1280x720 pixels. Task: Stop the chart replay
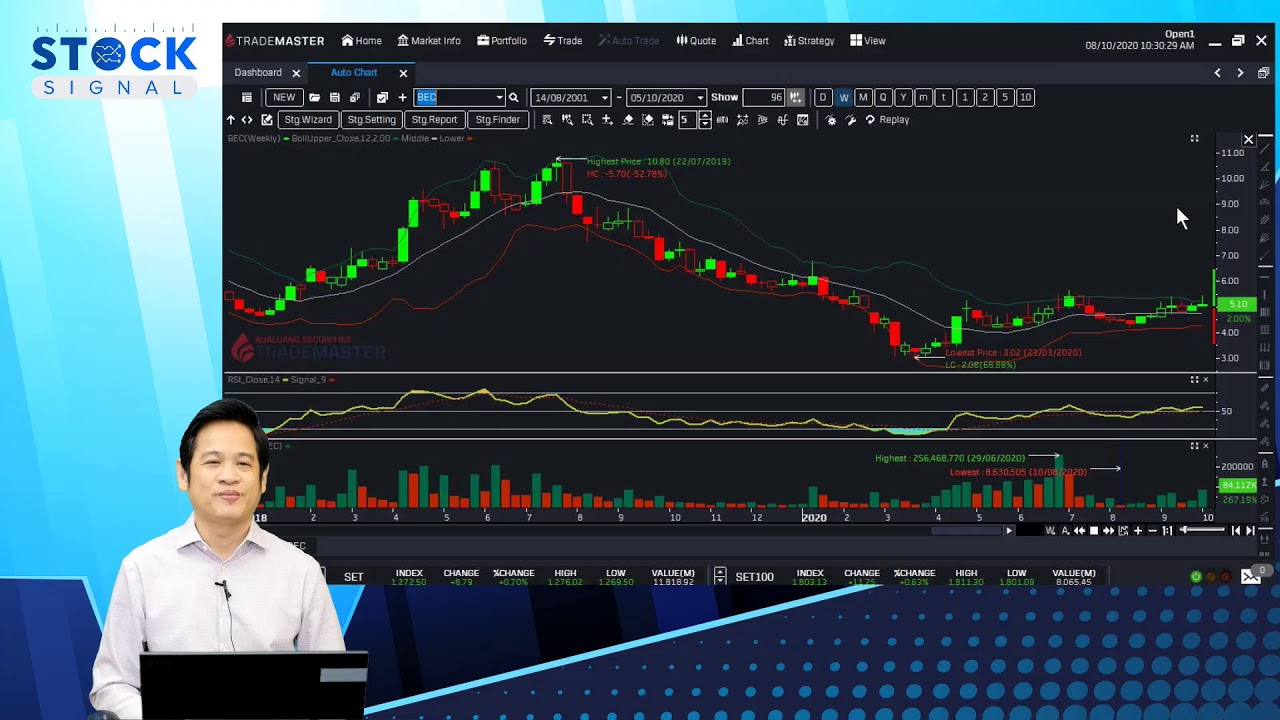coord(1094,531)
